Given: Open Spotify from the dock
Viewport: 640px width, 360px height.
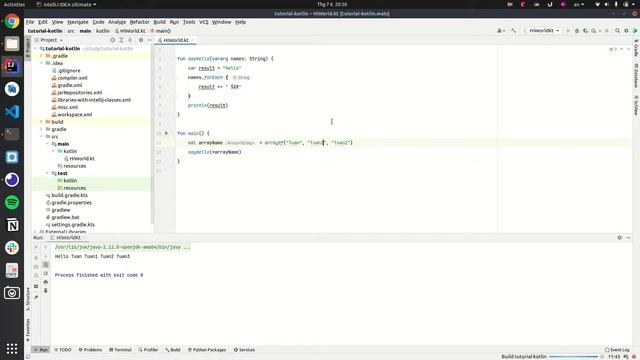Looking at the screenshot, I should click(12, 202).
